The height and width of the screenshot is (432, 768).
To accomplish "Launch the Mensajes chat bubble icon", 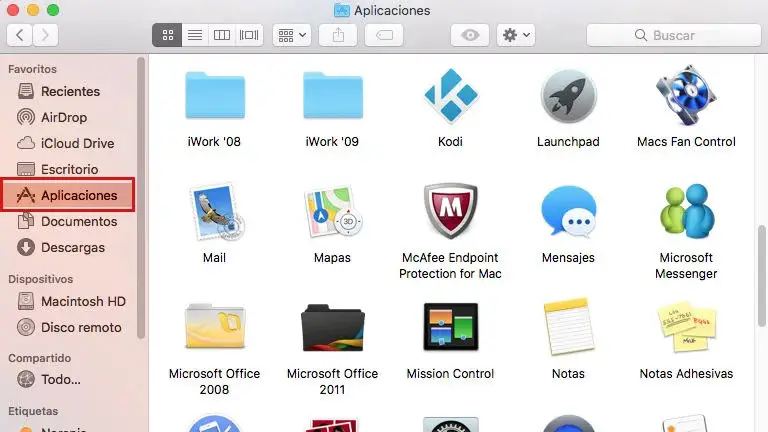I will [568, 212].
